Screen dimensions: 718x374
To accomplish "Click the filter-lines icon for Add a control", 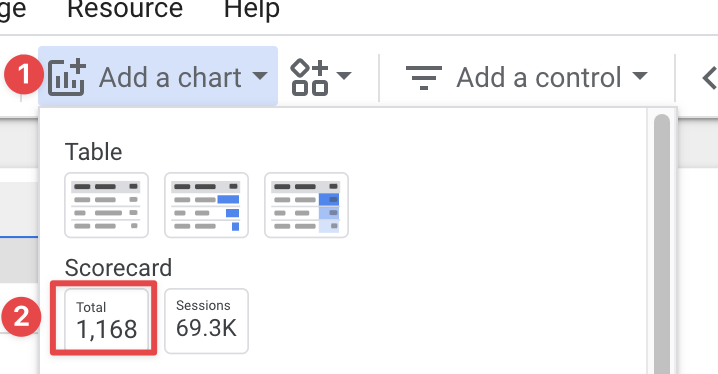I will (x=424, y=77).
